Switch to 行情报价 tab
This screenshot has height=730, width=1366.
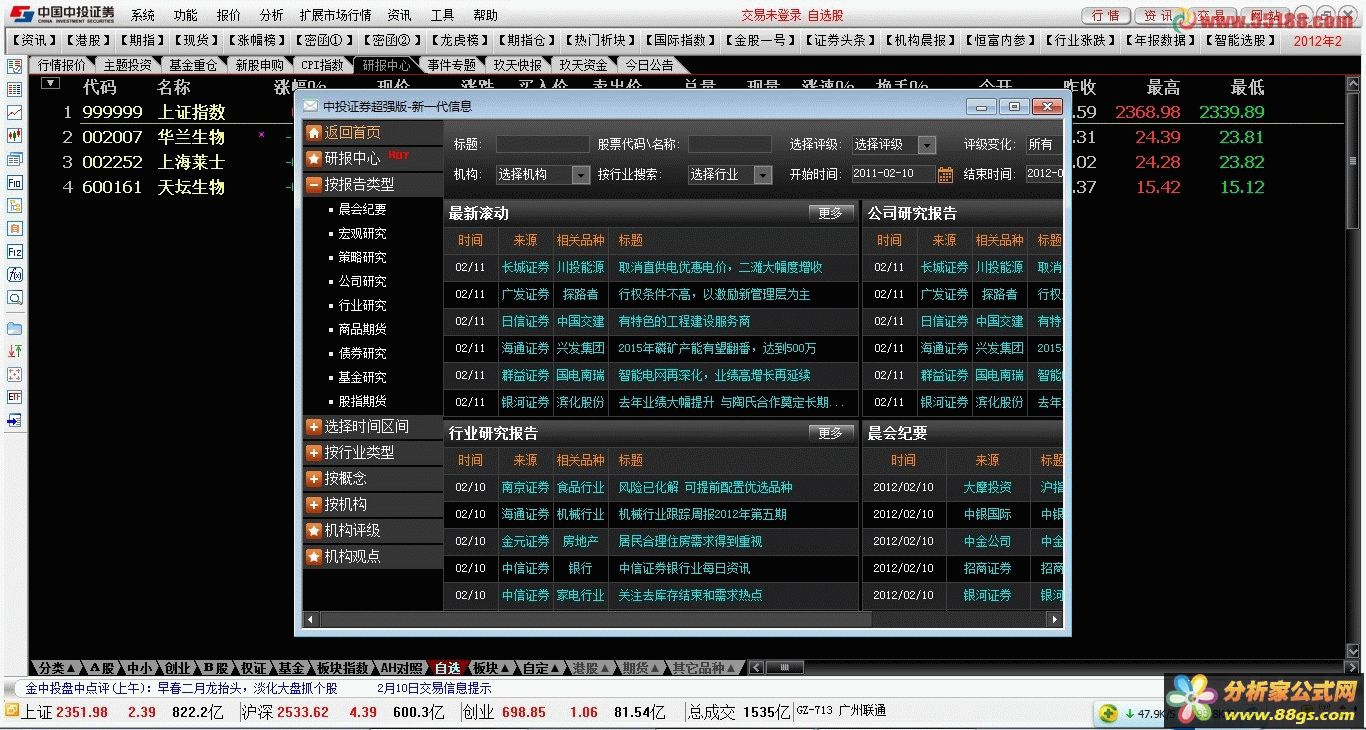(x=62, y=65)
